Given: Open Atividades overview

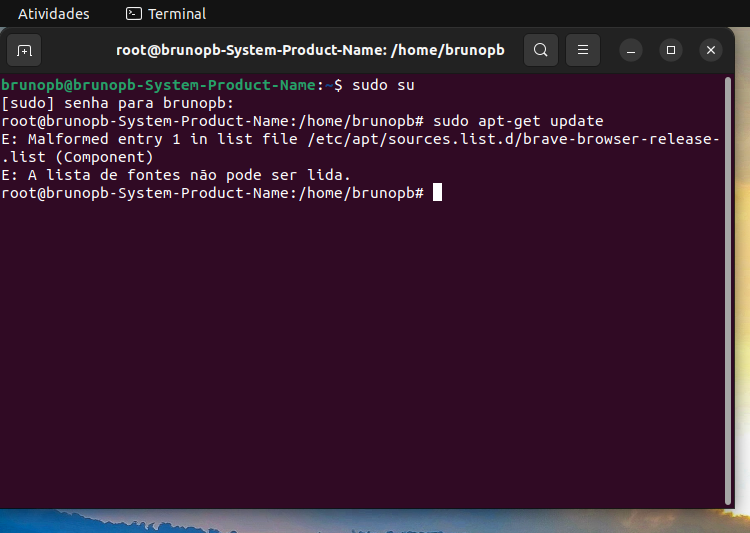Looking at the screenshot, I should (54, 14).
